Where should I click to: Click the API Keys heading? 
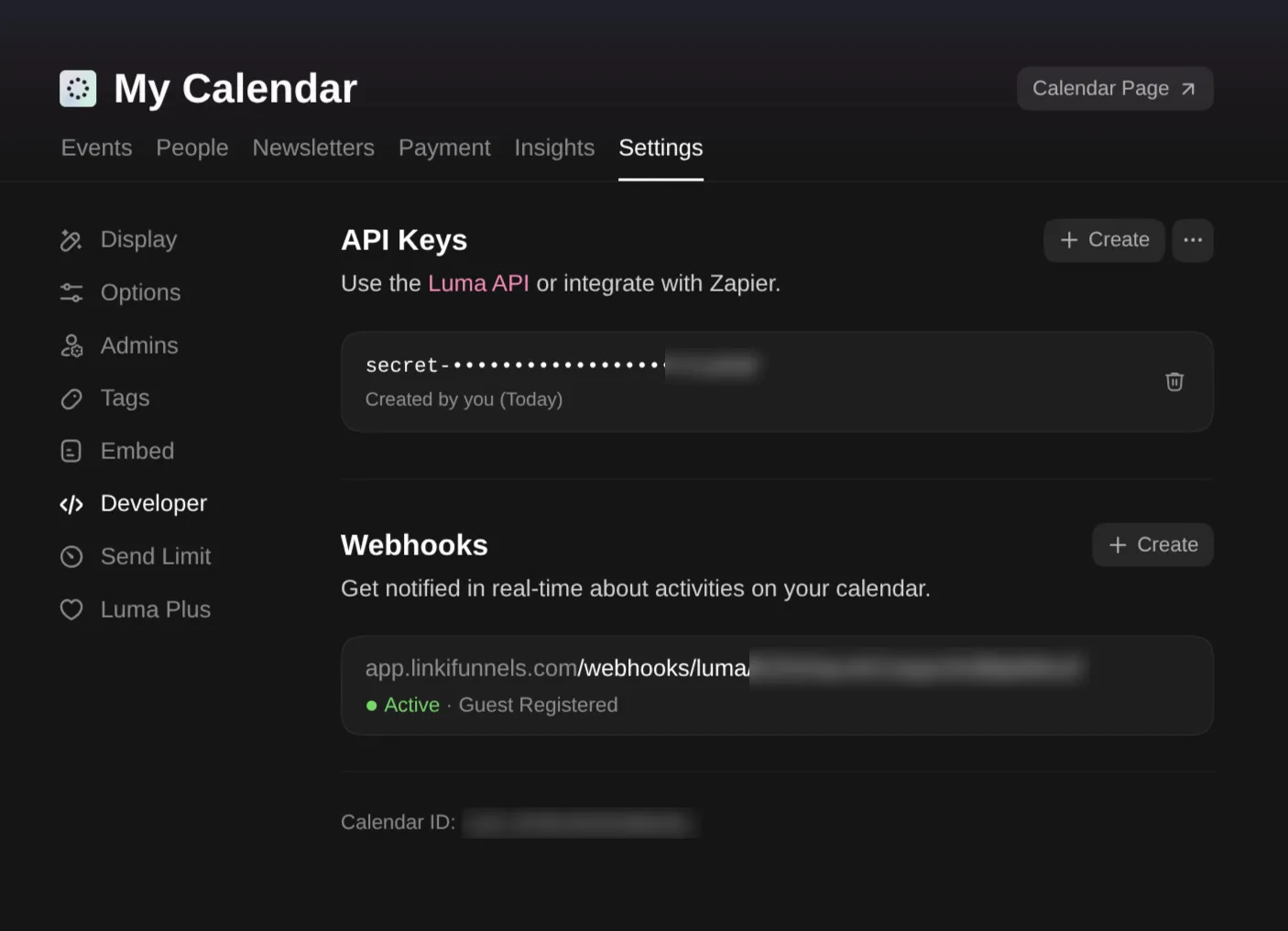(404, 240)
